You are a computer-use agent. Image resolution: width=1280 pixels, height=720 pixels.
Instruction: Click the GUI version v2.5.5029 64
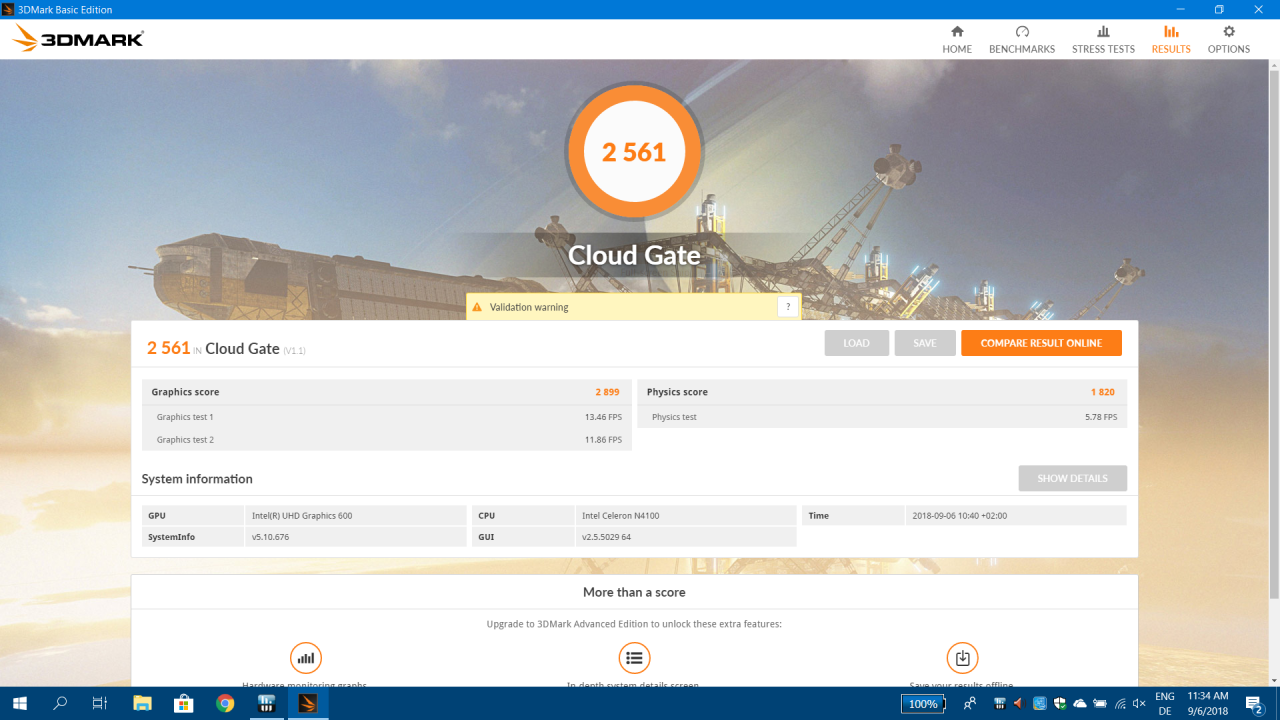click(607, 537)
